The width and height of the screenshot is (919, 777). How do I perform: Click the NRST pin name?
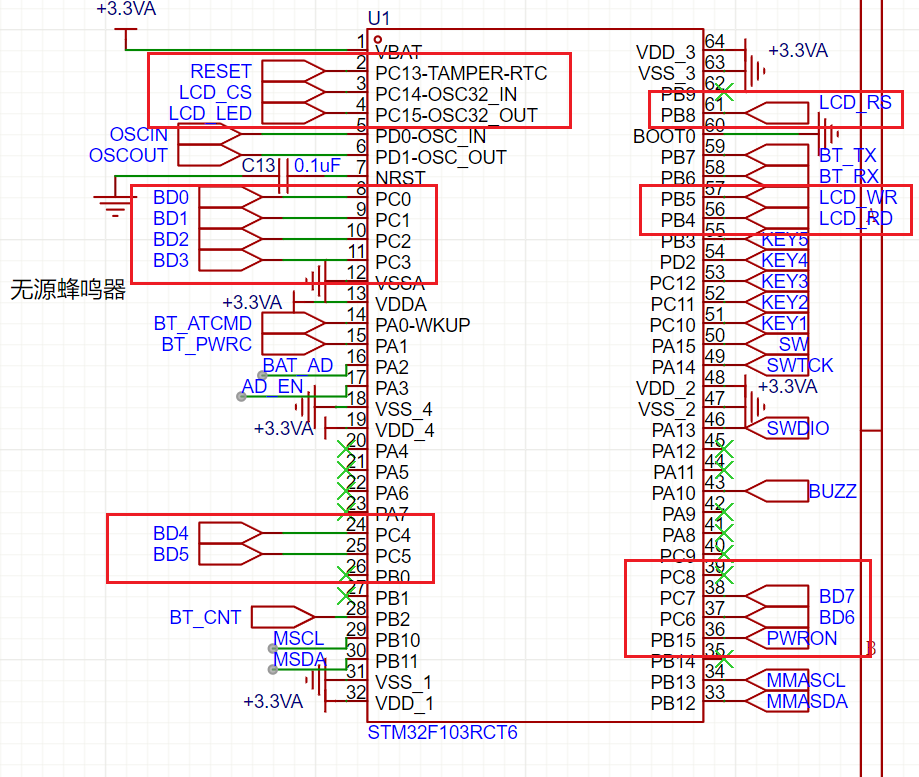click(x=400, y=178)
